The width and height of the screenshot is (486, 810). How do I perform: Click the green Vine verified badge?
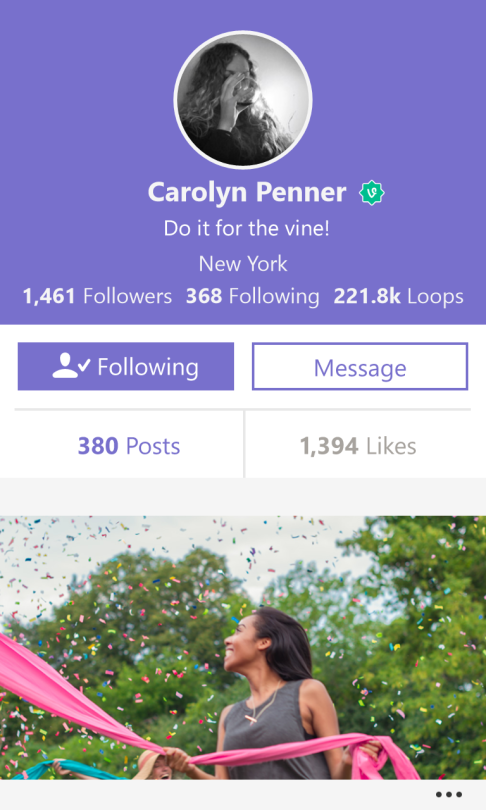coord(372,193)
